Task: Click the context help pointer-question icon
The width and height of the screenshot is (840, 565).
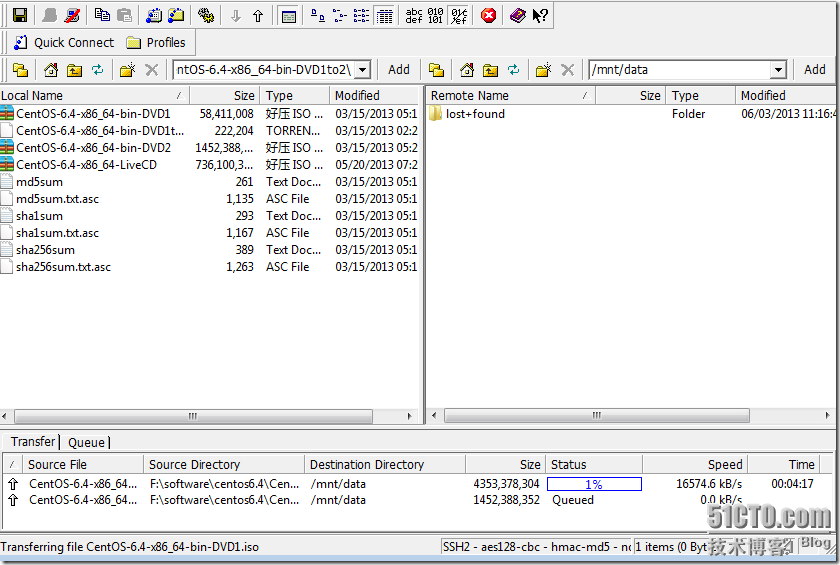Action: (x=540, y=16)
